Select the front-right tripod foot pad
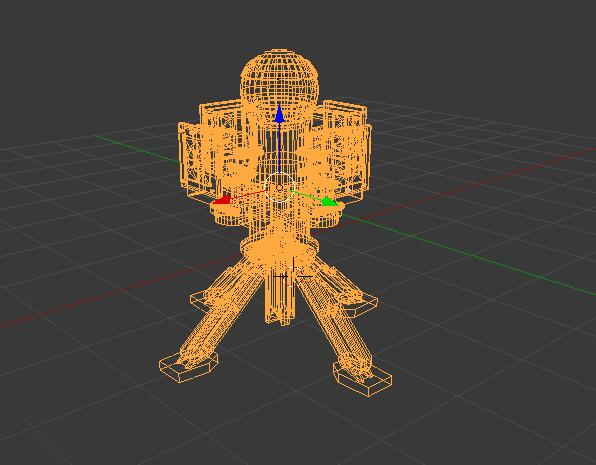The height and width of the screenshot is (465, 596). [x=363, y=378]
